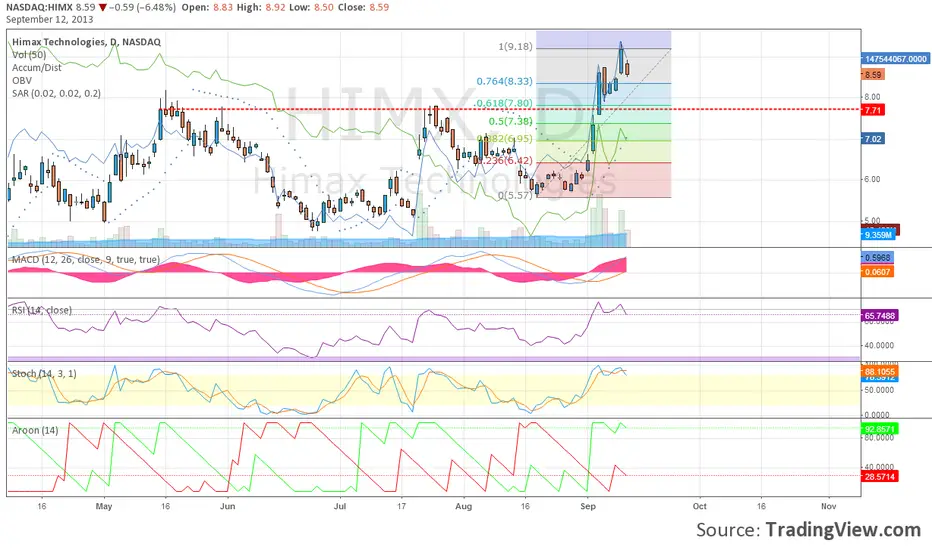Image resolution: width=932 pixels, height=550 pixels.
Task: Click the Jun label on the time axis
Action: tap(228, 506)
